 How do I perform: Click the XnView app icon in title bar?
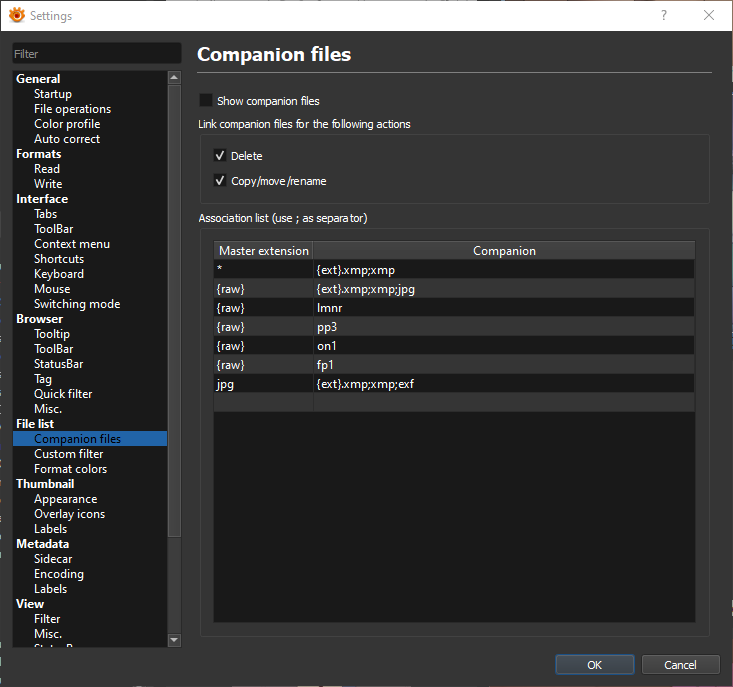tap(16, 16)
